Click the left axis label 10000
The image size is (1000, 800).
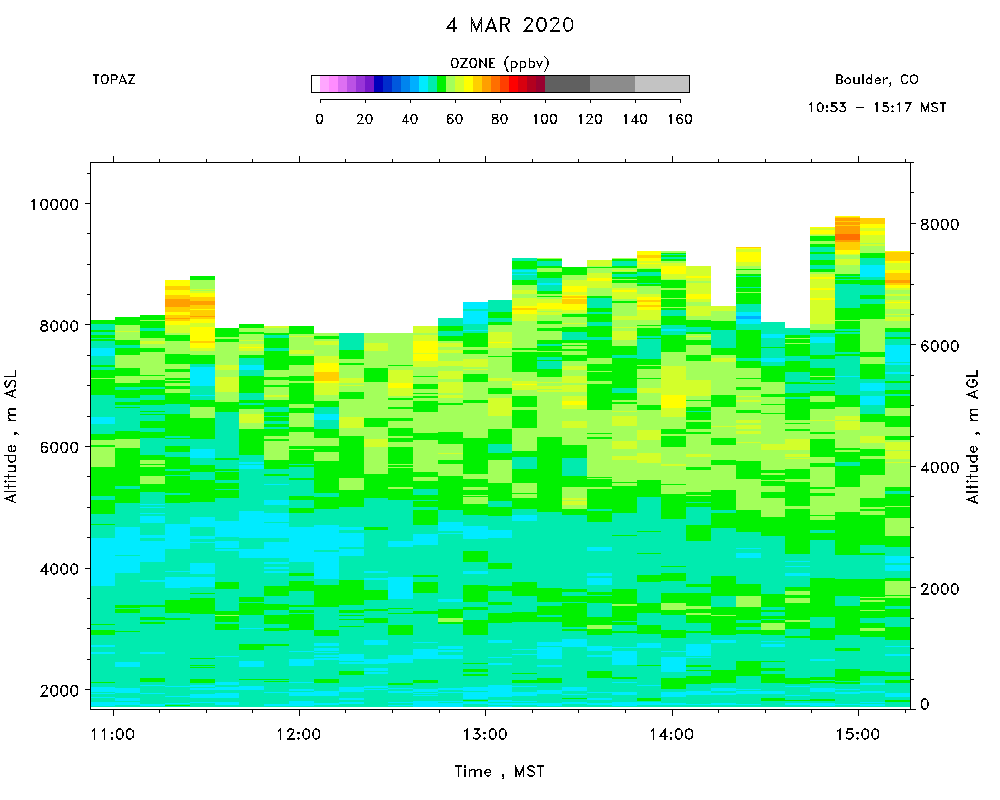pos(55,204)
